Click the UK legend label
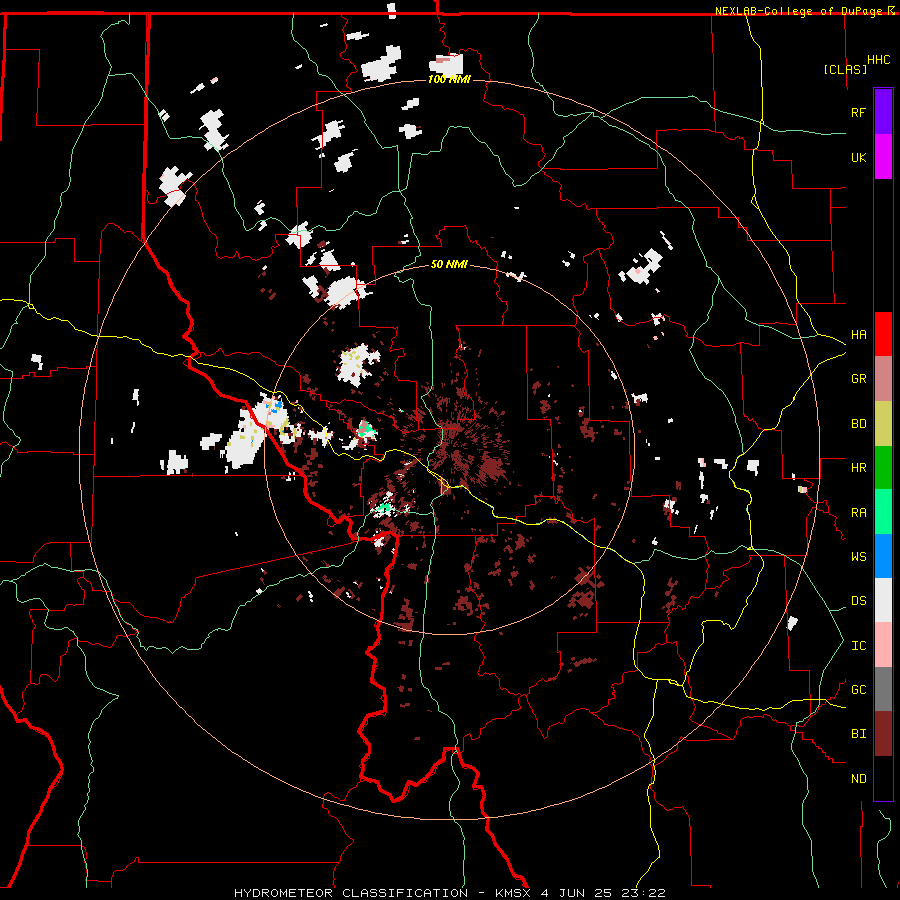The image size is (900, 900). click(858, 157)
